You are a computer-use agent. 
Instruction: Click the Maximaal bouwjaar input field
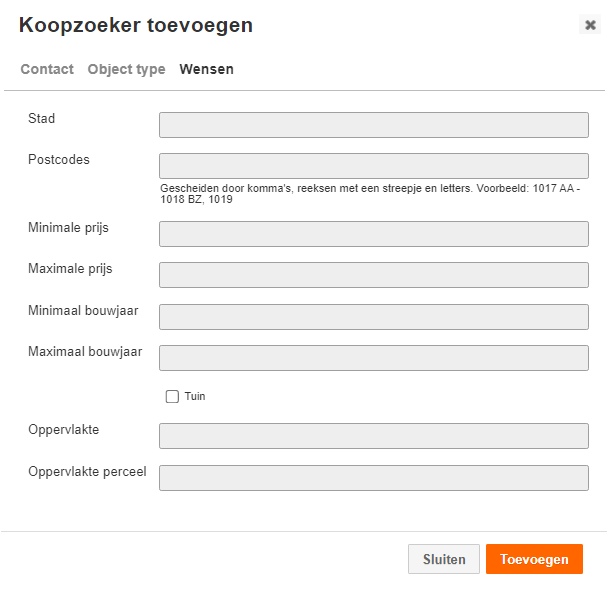374,358
